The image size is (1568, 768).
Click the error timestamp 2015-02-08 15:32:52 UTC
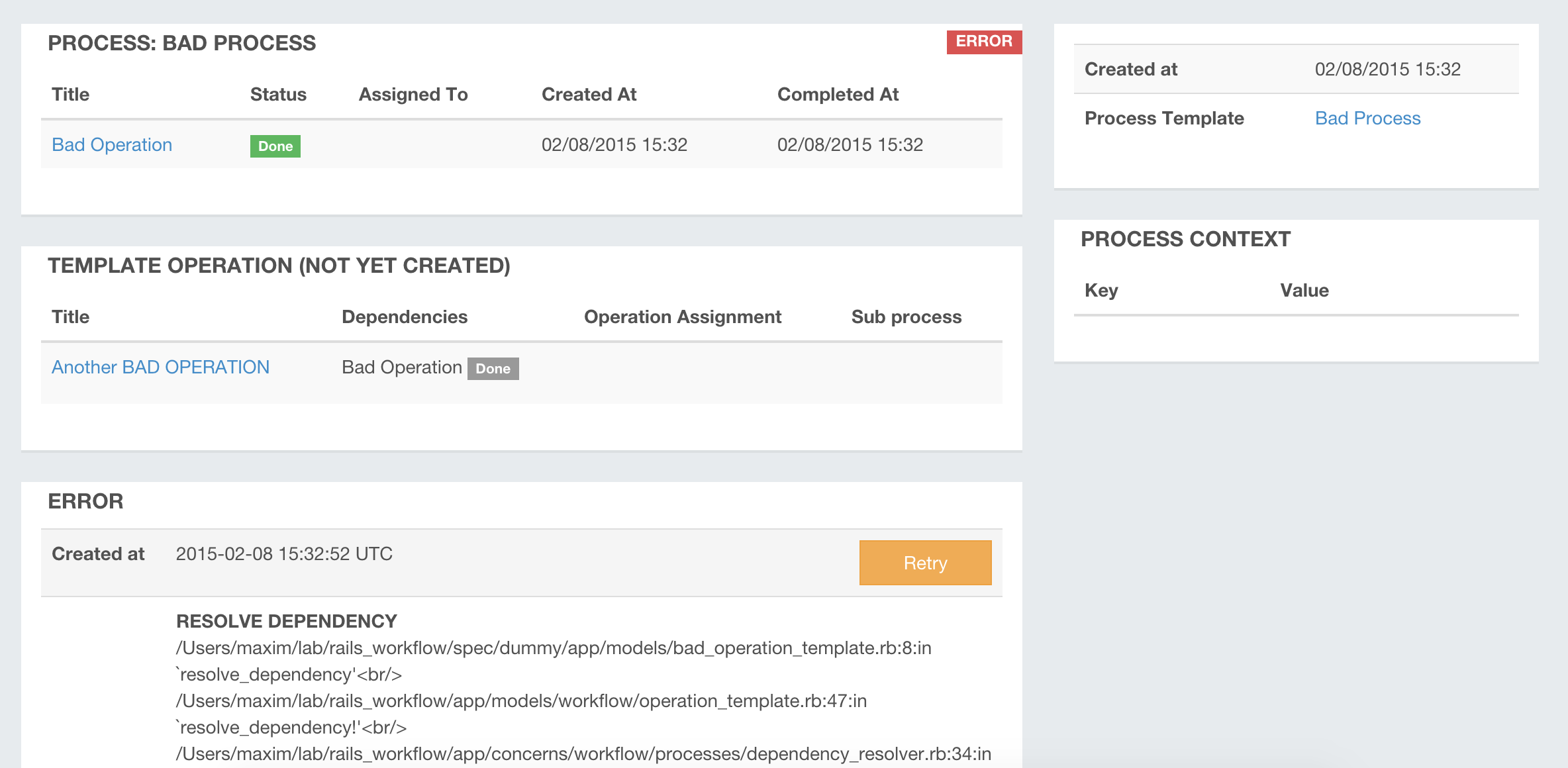click(284, 554)
